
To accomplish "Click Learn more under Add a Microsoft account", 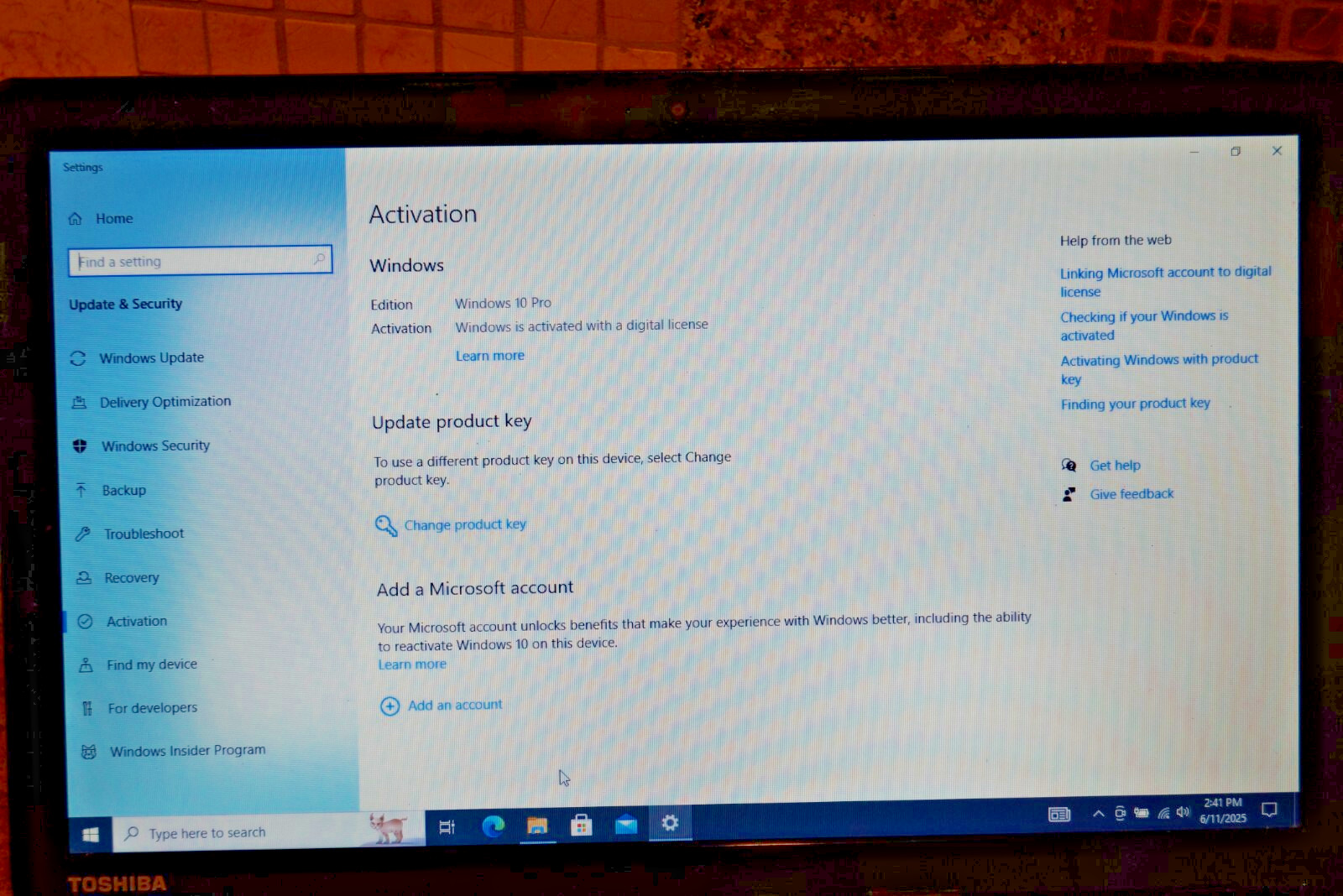I will click(412, 664).
